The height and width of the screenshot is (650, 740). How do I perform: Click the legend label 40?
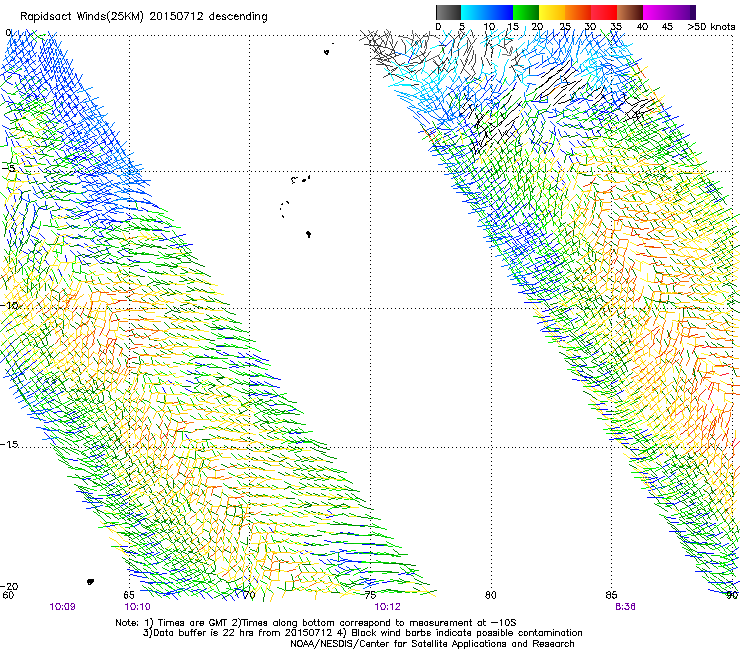pyautogui.click(x=642, y=27)
